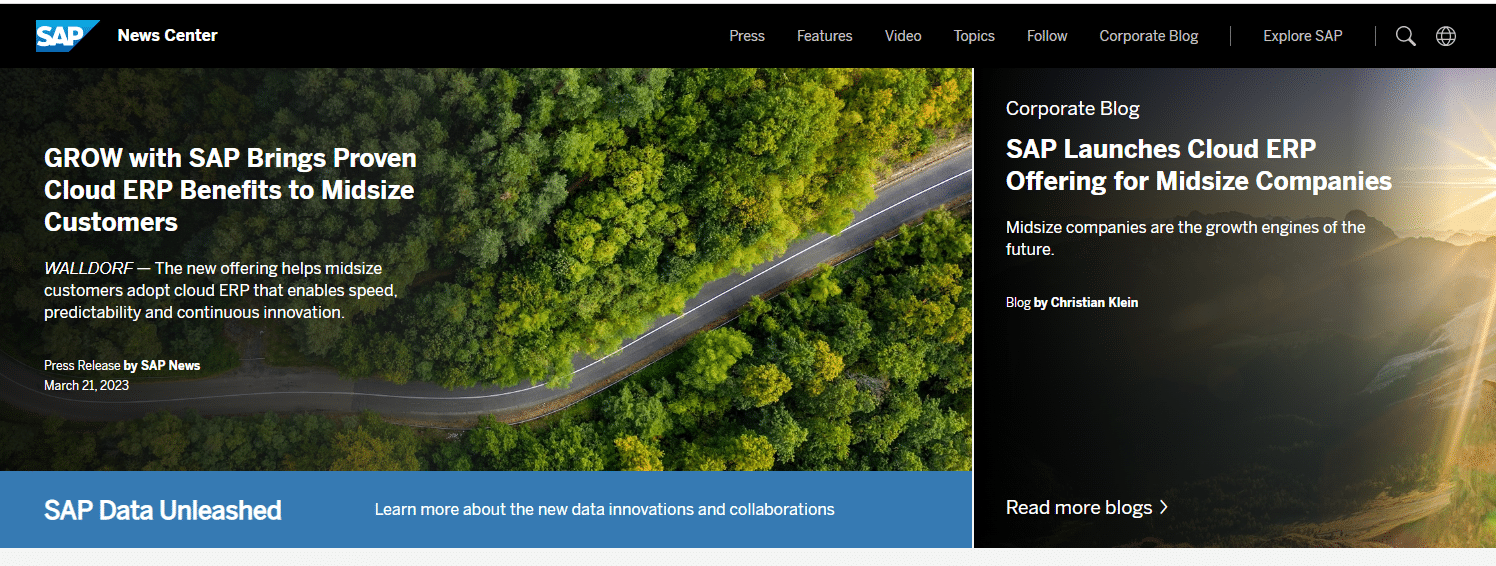Open SAP Launches Cloud ERP Offering article

pos(1198,165)
